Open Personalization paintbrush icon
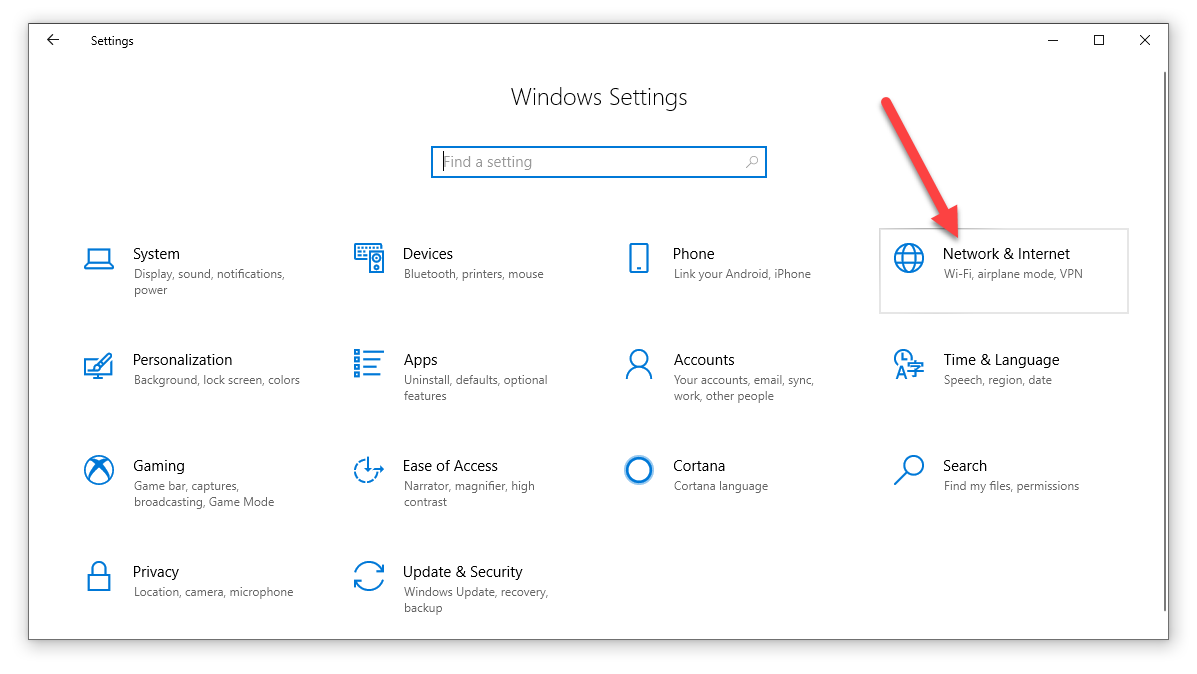This screenshot has width=1197, height=674. click(x=98, y=365)
